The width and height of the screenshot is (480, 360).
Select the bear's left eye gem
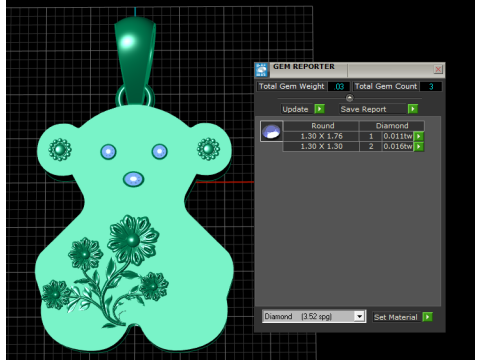[x=108, y=152]
